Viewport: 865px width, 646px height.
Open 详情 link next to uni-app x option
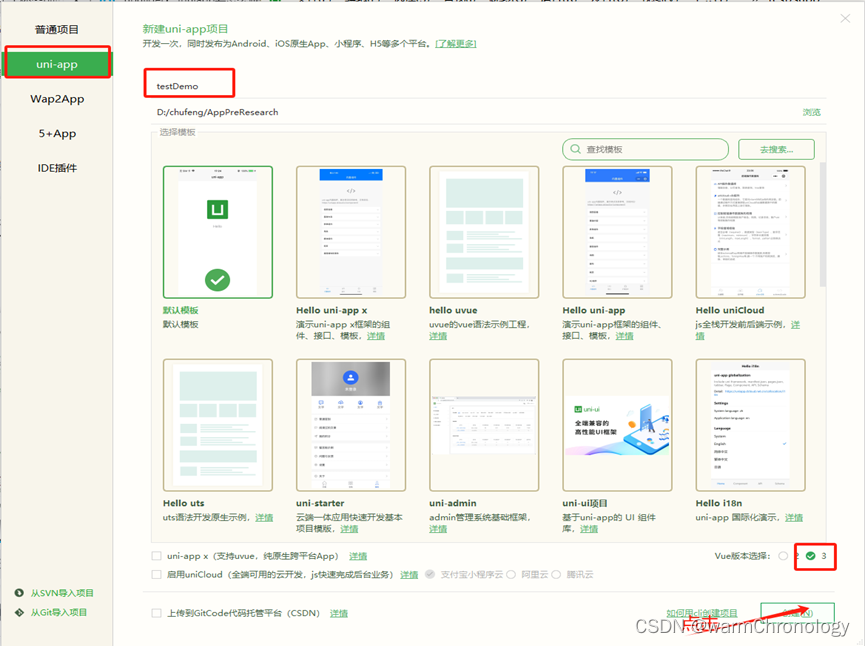click(358, 556)
